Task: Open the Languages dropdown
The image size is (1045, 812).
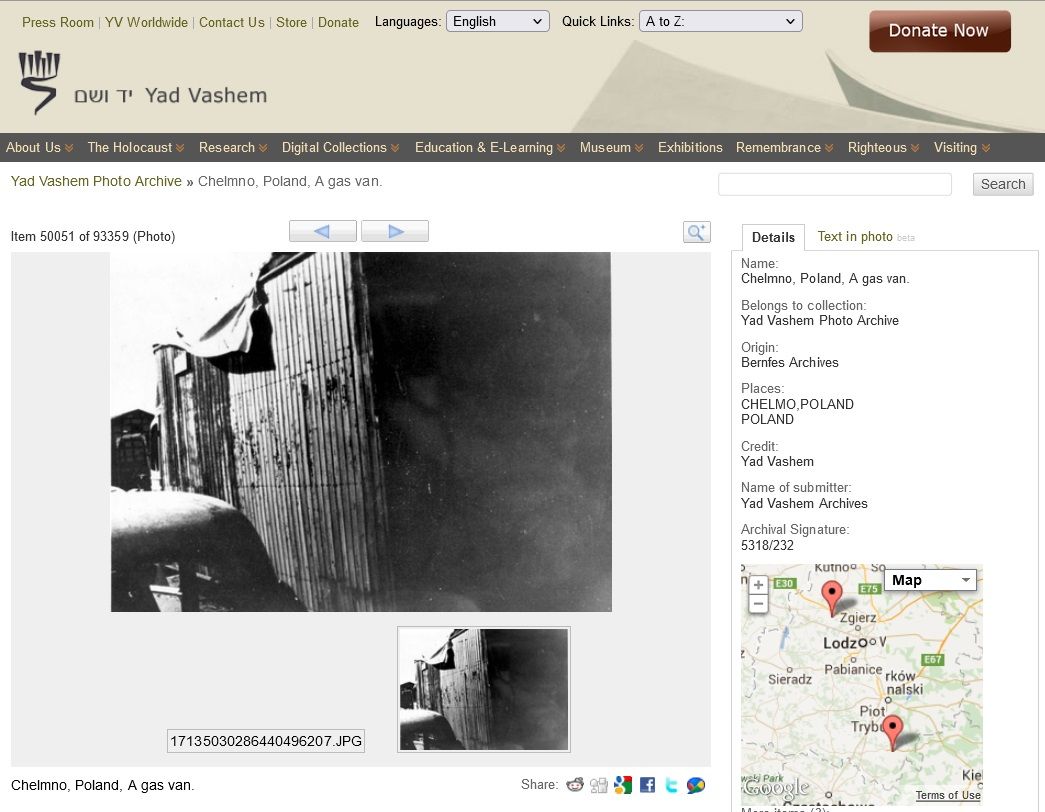Action: click(497, 21)
